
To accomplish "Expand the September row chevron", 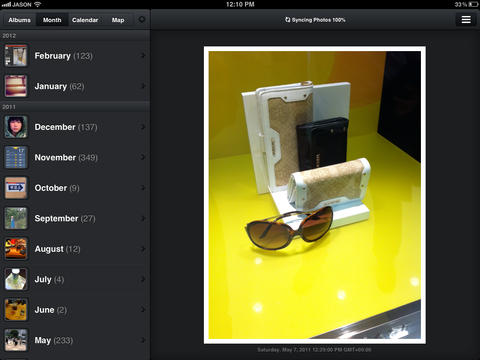I will click(x=143, y=218).
